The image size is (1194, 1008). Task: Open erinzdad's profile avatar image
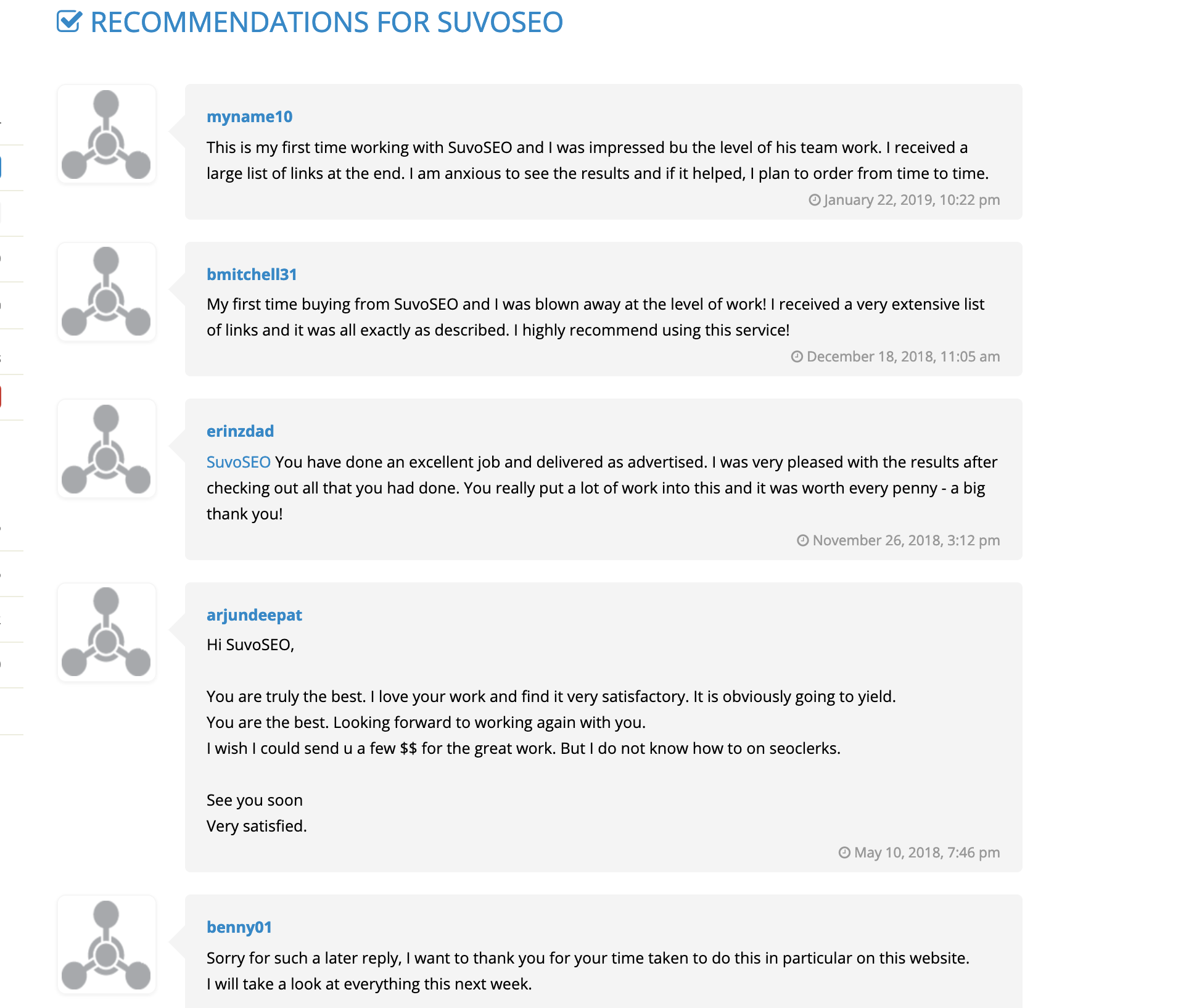coord(107,449)
